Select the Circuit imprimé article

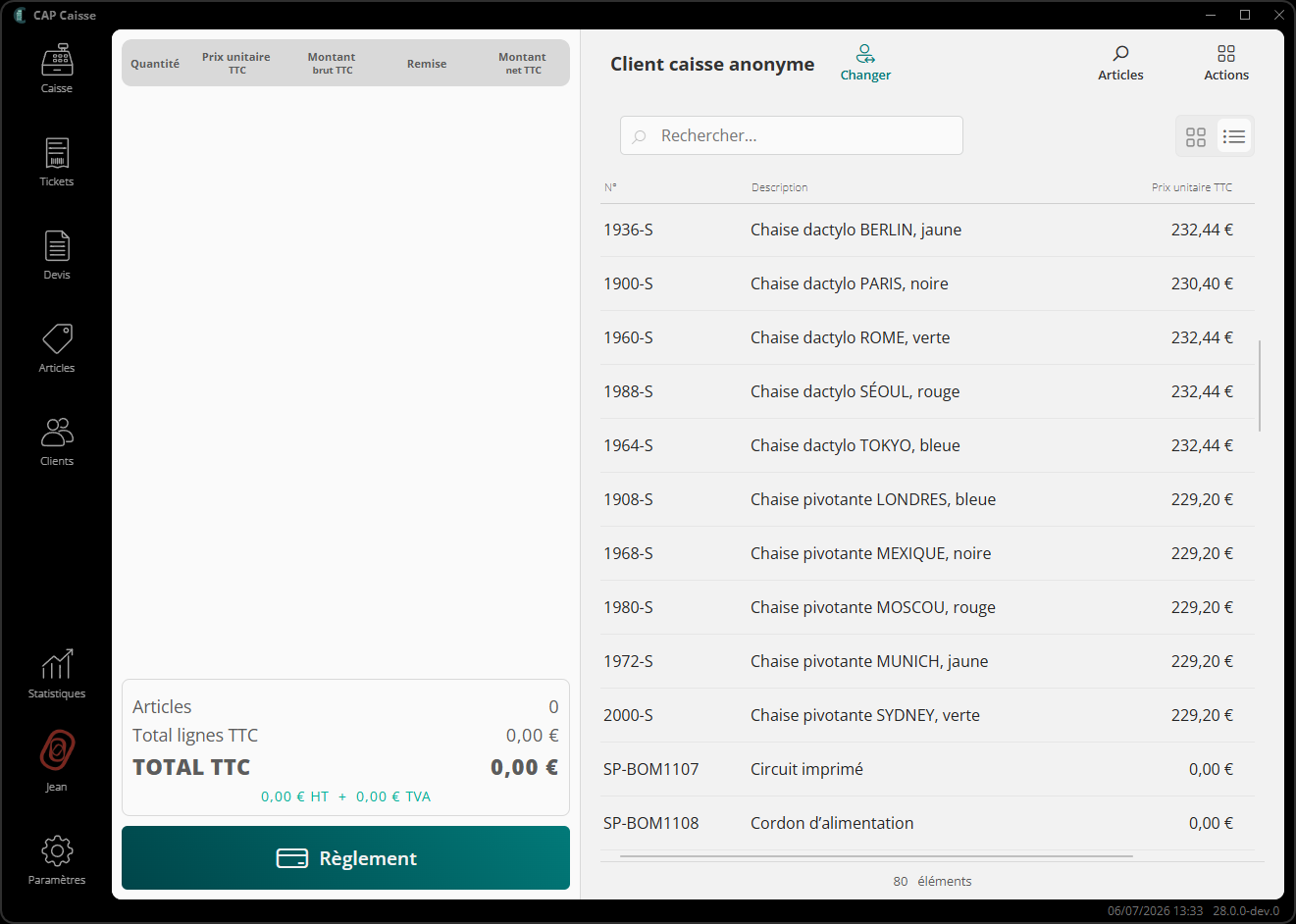tap(927, 769)
